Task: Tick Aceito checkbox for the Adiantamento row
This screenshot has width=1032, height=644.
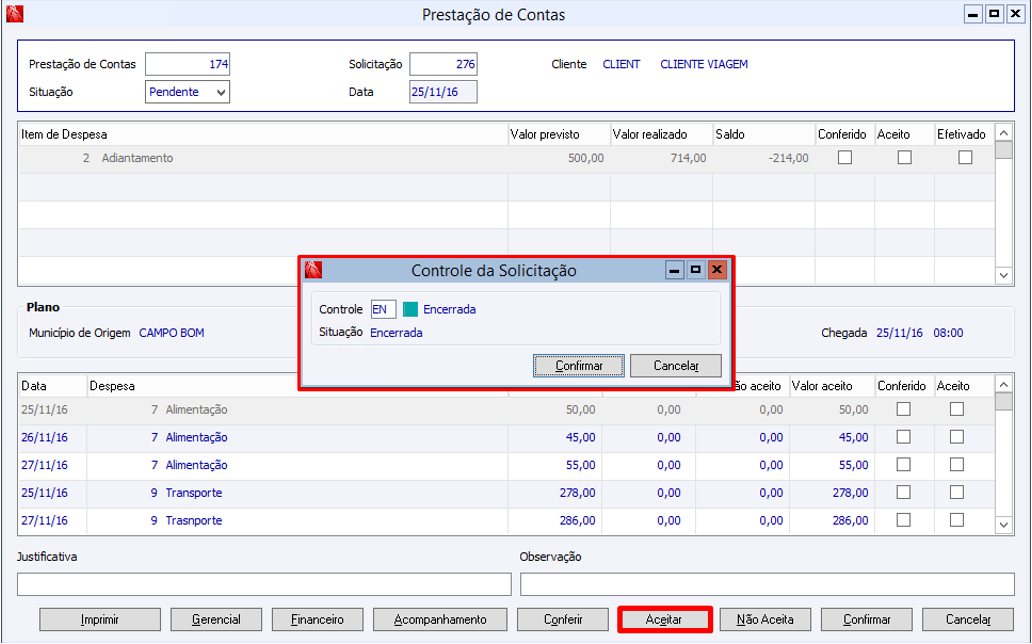Action: click(904, 158)
